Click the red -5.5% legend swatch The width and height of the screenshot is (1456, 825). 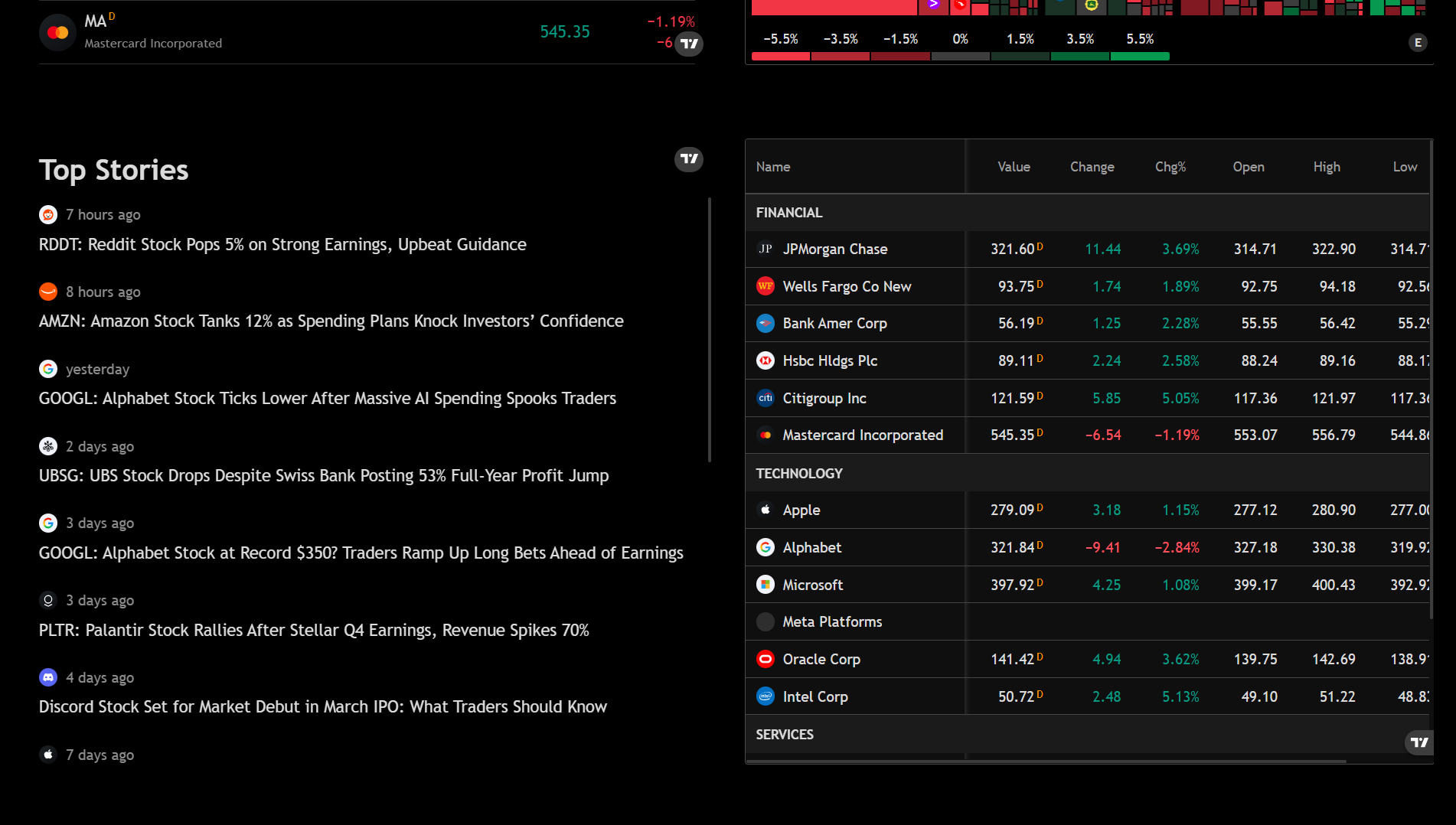780,57
